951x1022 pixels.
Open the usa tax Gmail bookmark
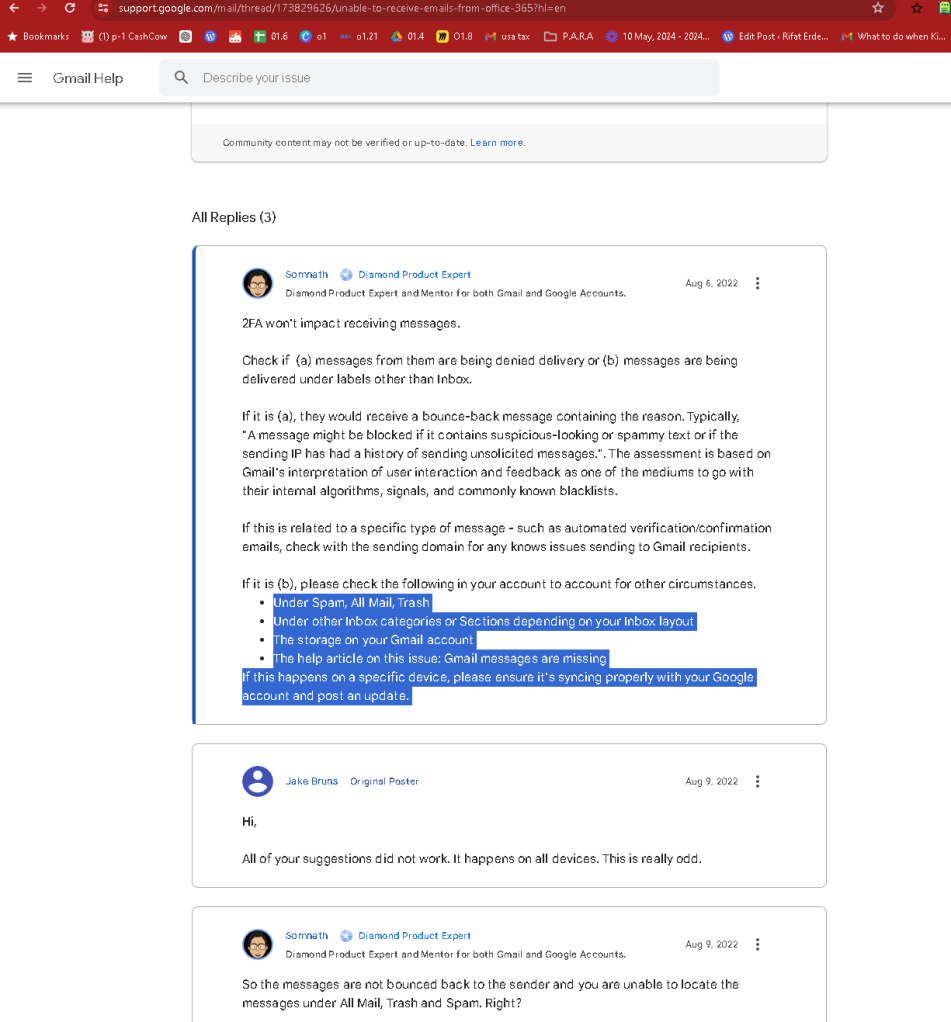tap(508, 36)
